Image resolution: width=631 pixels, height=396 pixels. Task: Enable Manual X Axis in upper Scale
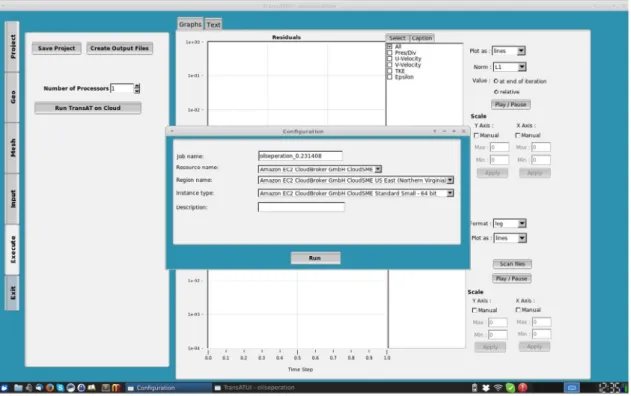pyautogui.click(x=518, y=135)
